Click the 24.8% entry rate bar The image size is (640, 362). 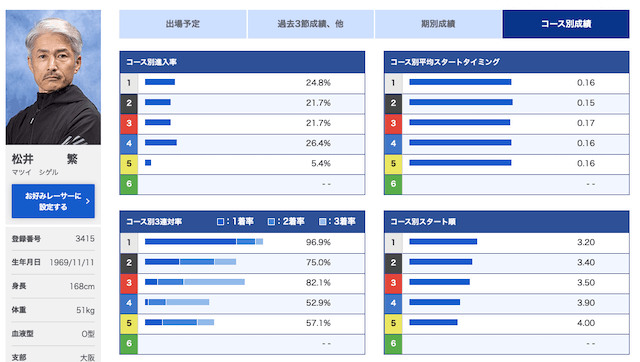tap(160, 82)
